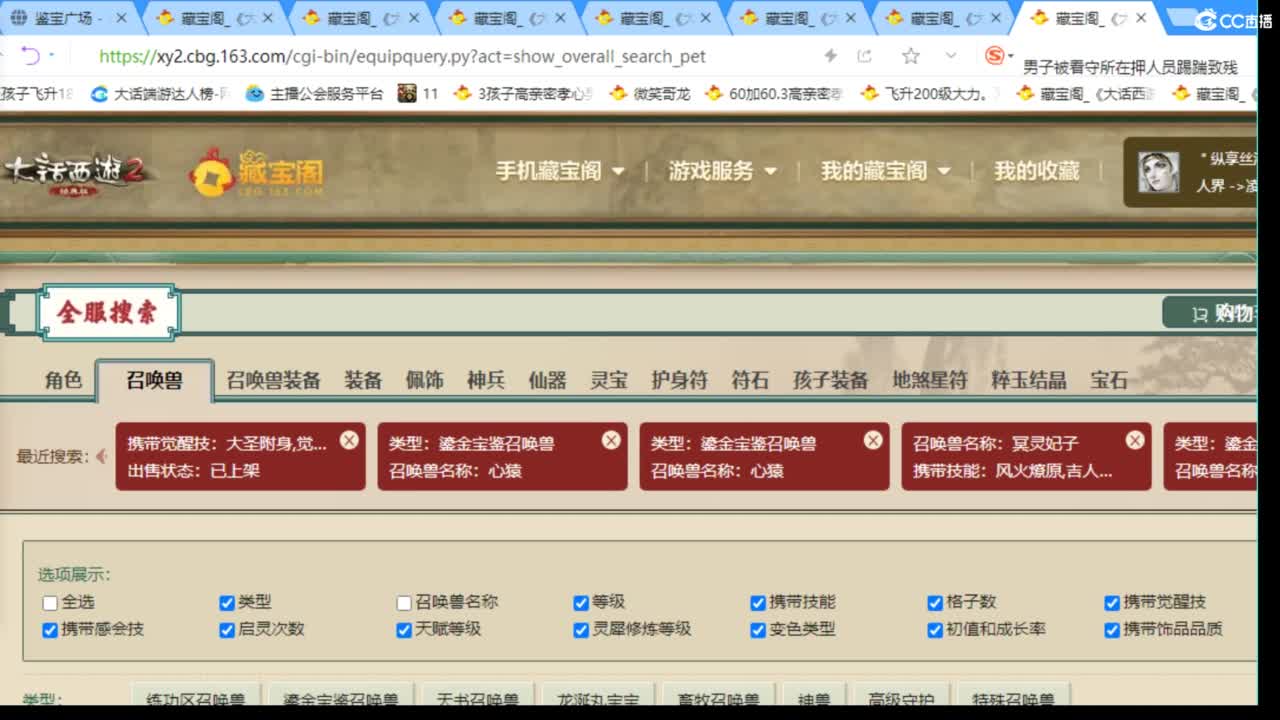Enable the 召唤兽名称 display option

point(404,603)
